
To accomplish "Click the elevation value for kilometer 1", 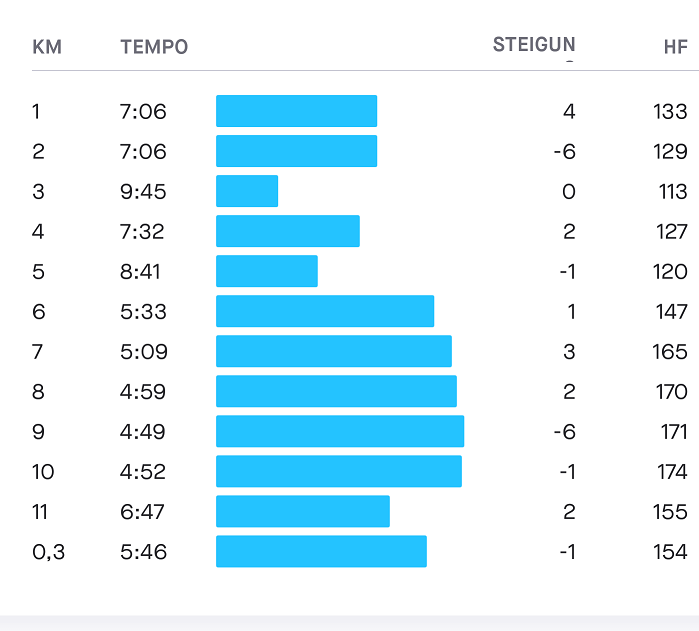I will click(569, 111).
